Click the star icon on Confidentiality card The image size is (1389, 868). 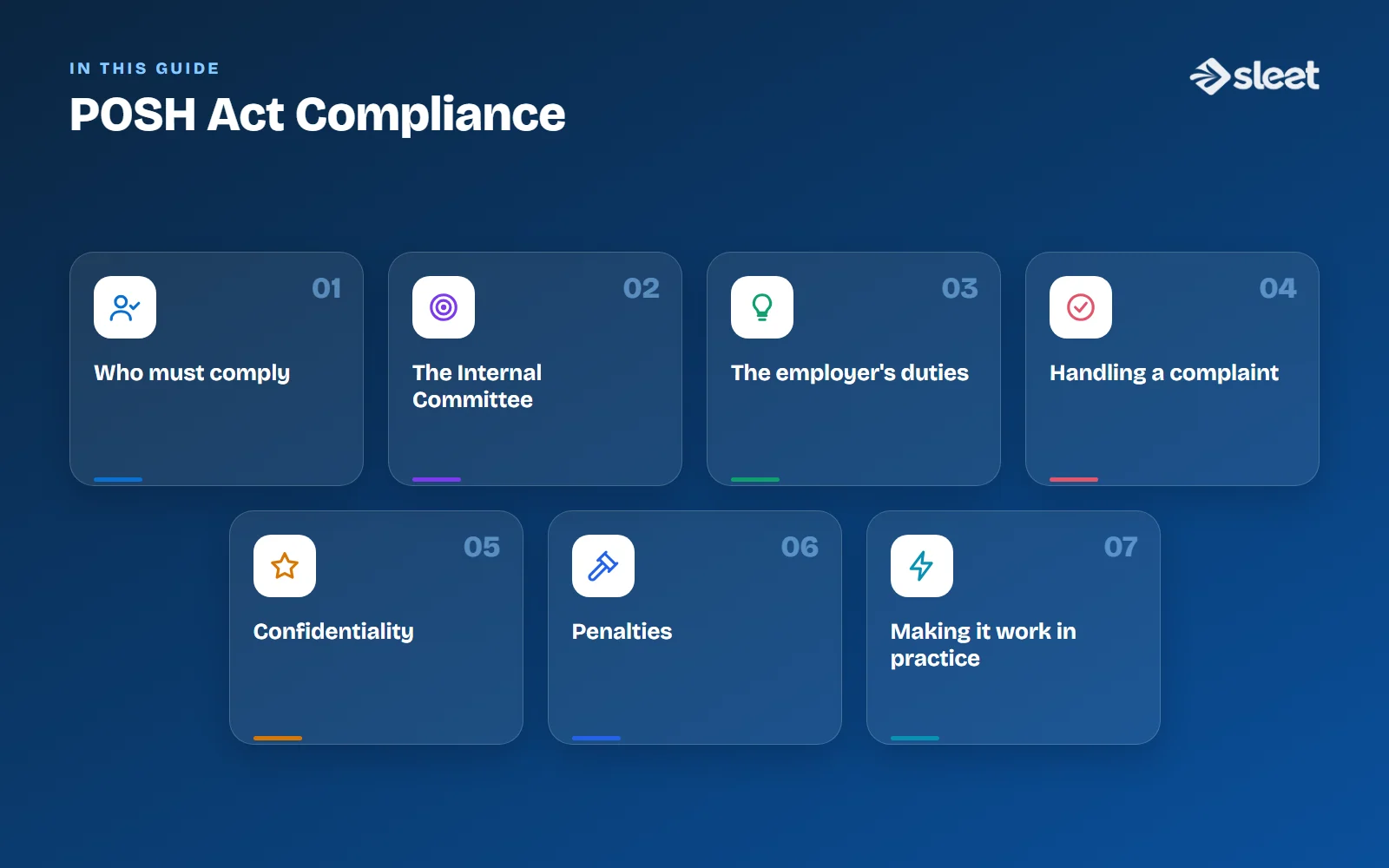(x=285, y=566)
